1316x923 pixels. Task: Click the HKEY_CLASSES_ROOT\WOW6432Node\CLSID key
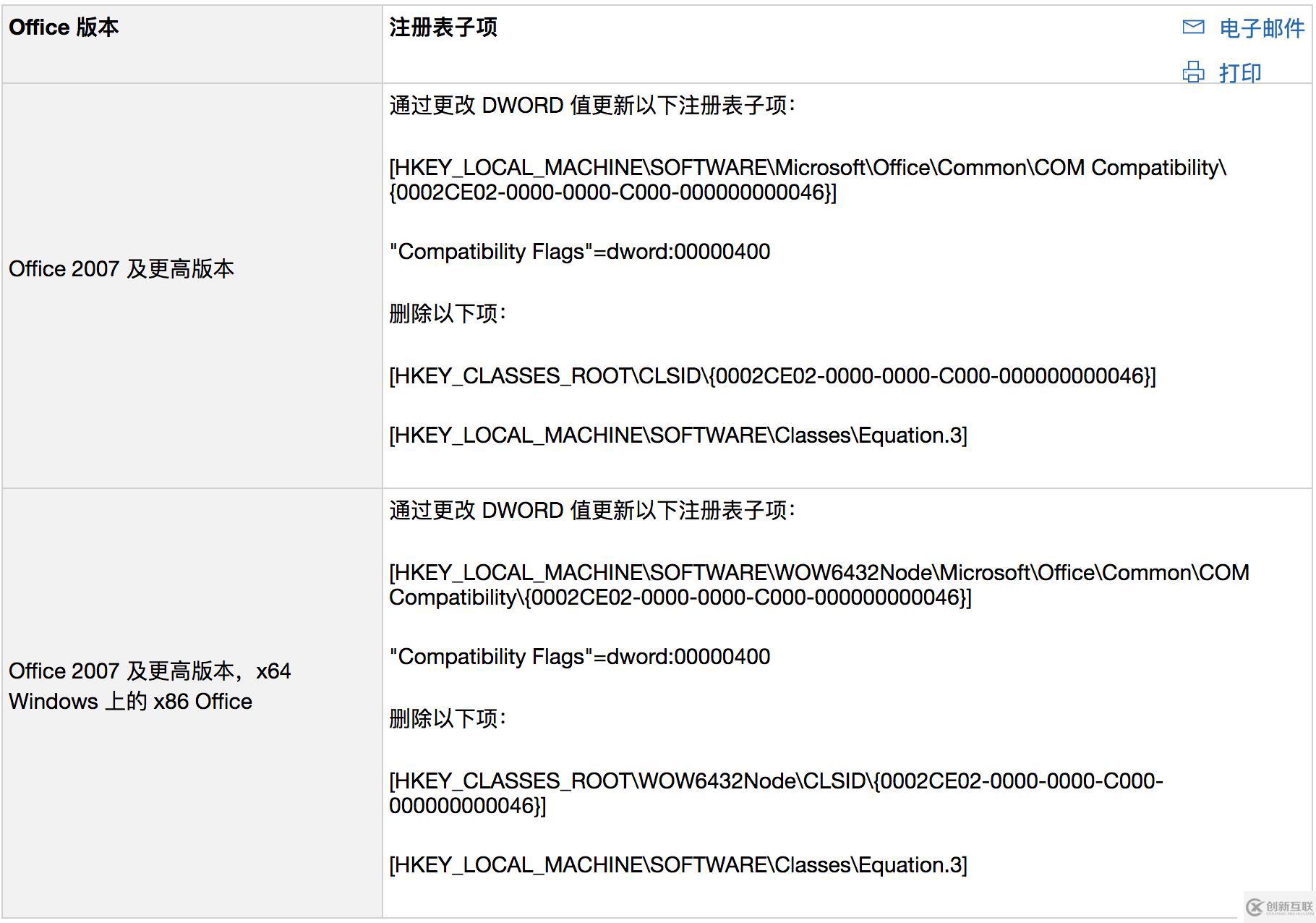tap(775, 793)
